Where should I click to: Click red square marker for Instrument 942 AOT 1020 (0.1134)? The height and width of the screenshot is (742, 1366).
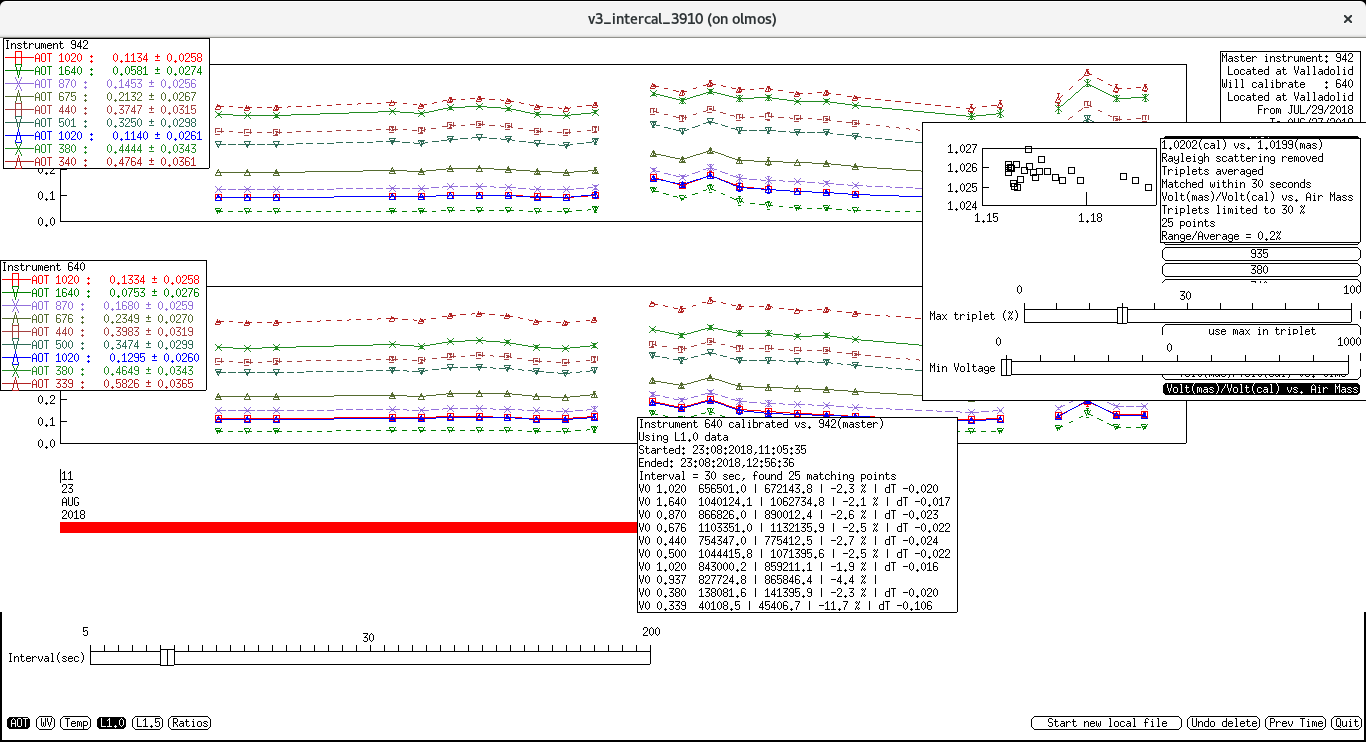[x=18, y=58]
